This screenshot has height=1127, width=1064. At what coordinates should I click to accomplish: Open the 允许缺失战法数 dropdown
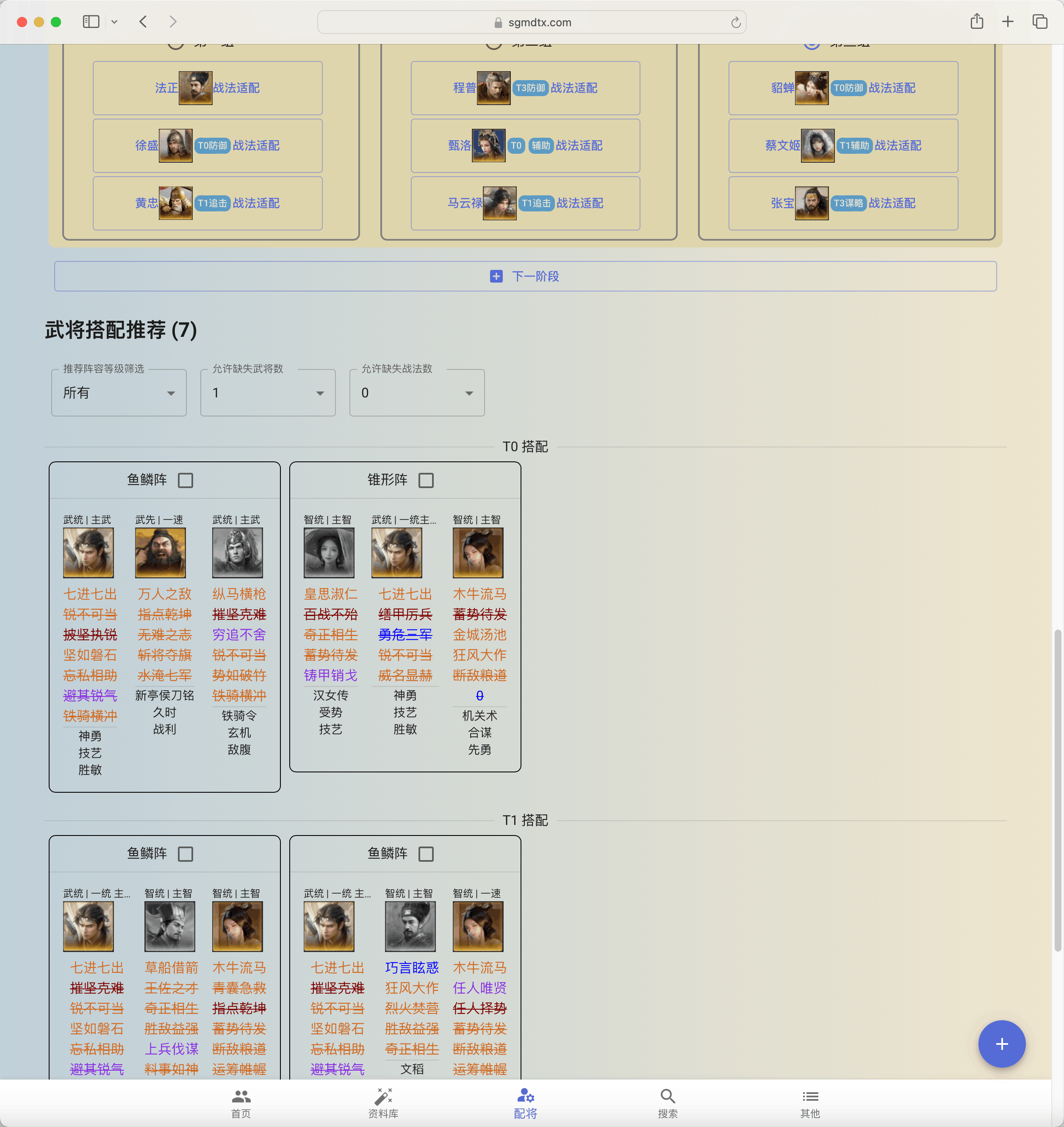[x=417, y=392]
